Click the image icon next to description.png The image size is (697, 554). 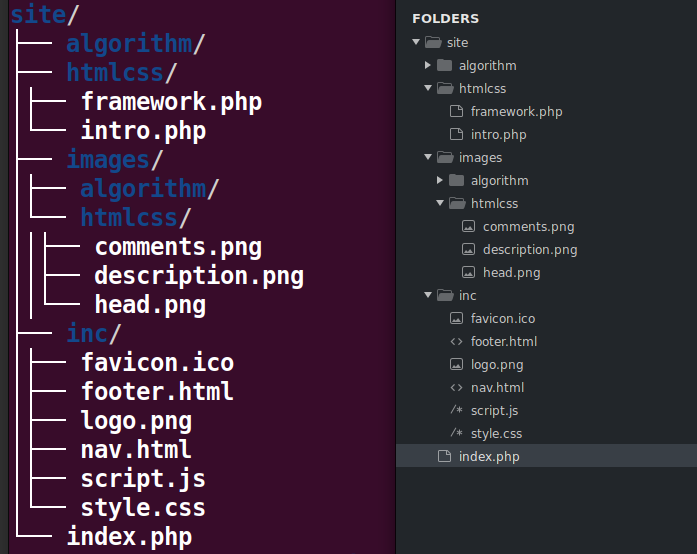click(468, 250)
